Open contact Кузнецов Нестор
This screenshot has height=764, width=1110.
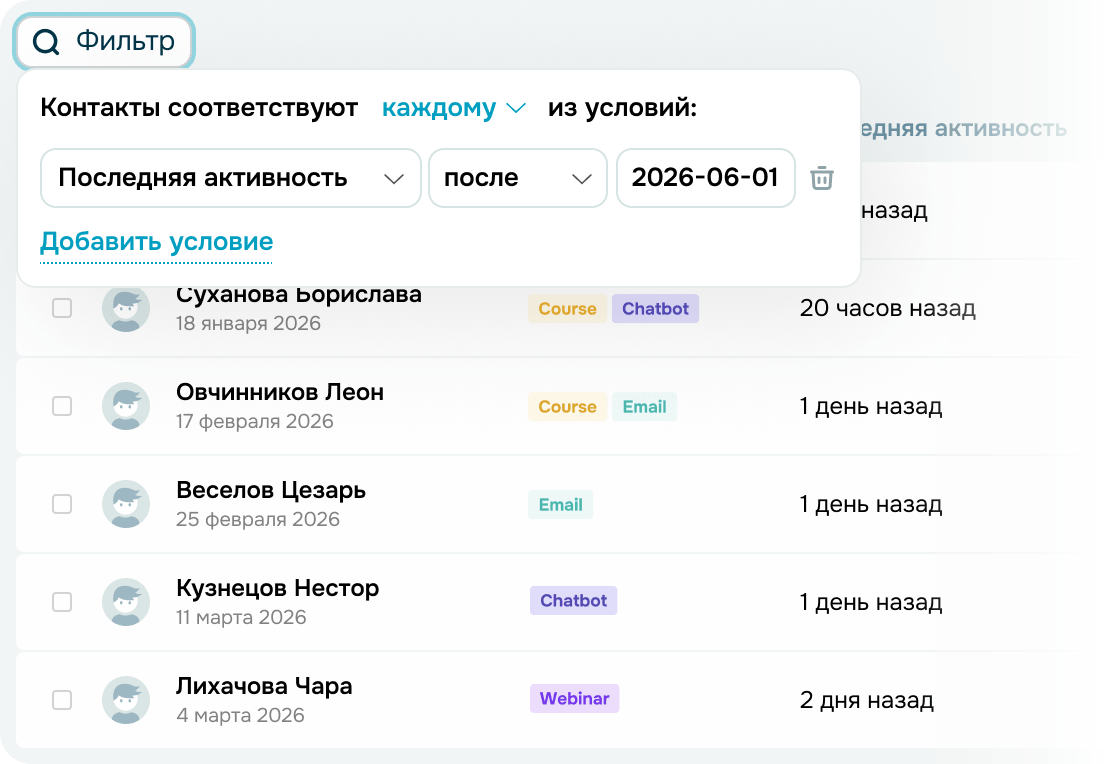[278, 588]
